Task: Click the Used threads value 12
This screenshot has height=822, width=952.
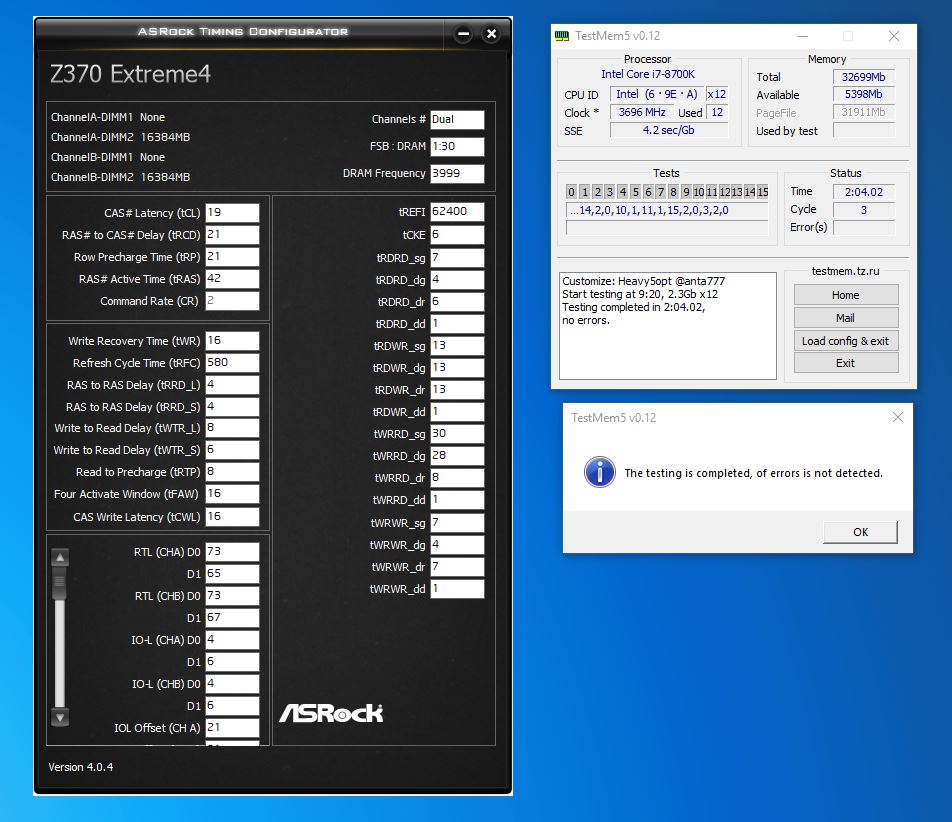Action: (x=717, y=112)
